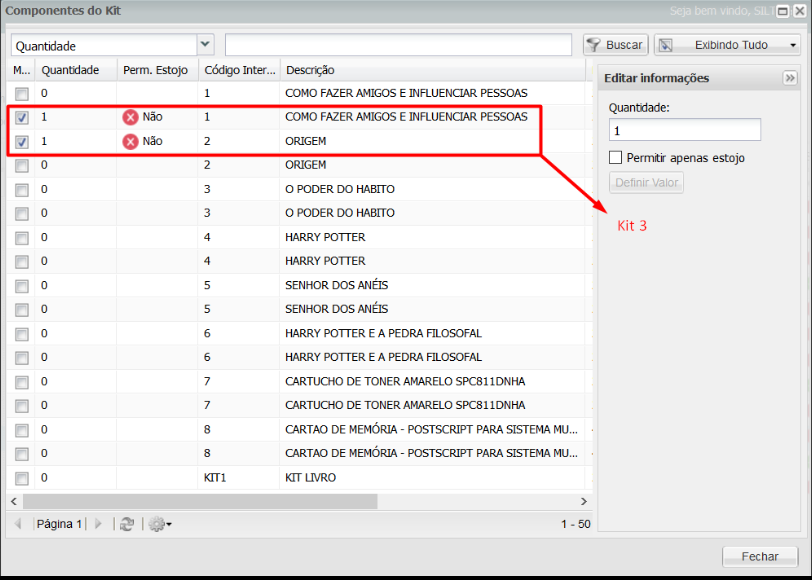
Task: Click the red X icon in checked ORIGEM row
Action: pyautogui.click(x=130, y=141)
